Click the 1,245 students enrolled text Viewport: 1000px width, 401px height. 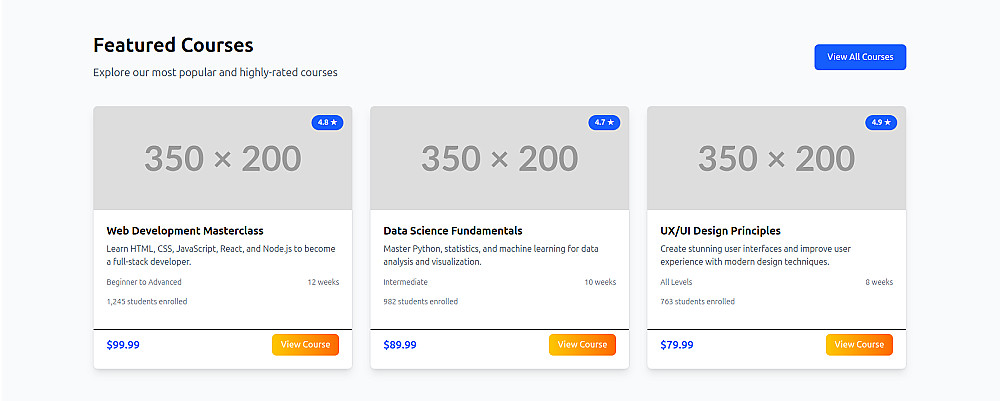147,301
